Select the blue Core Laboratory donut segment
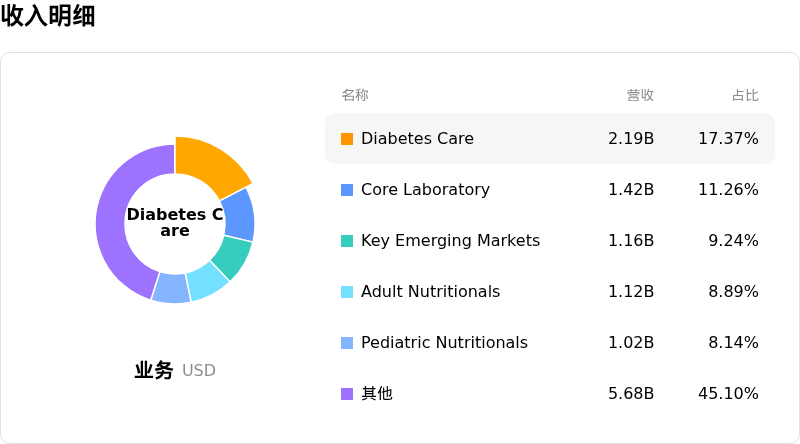800x444 pixels. tap(239, 215)
